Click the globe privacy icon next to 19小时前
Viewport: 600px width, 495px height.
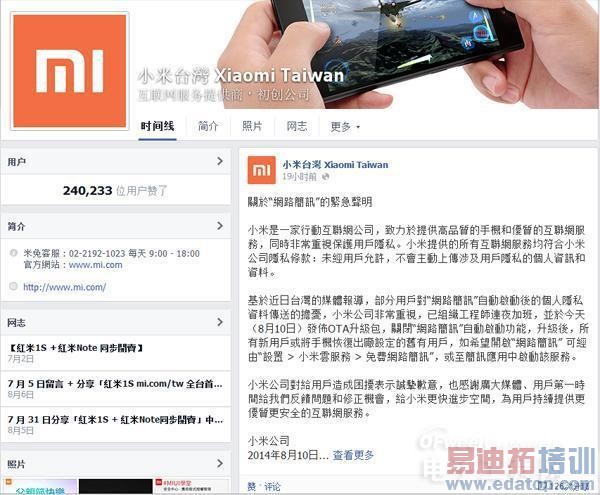(326, 177)
